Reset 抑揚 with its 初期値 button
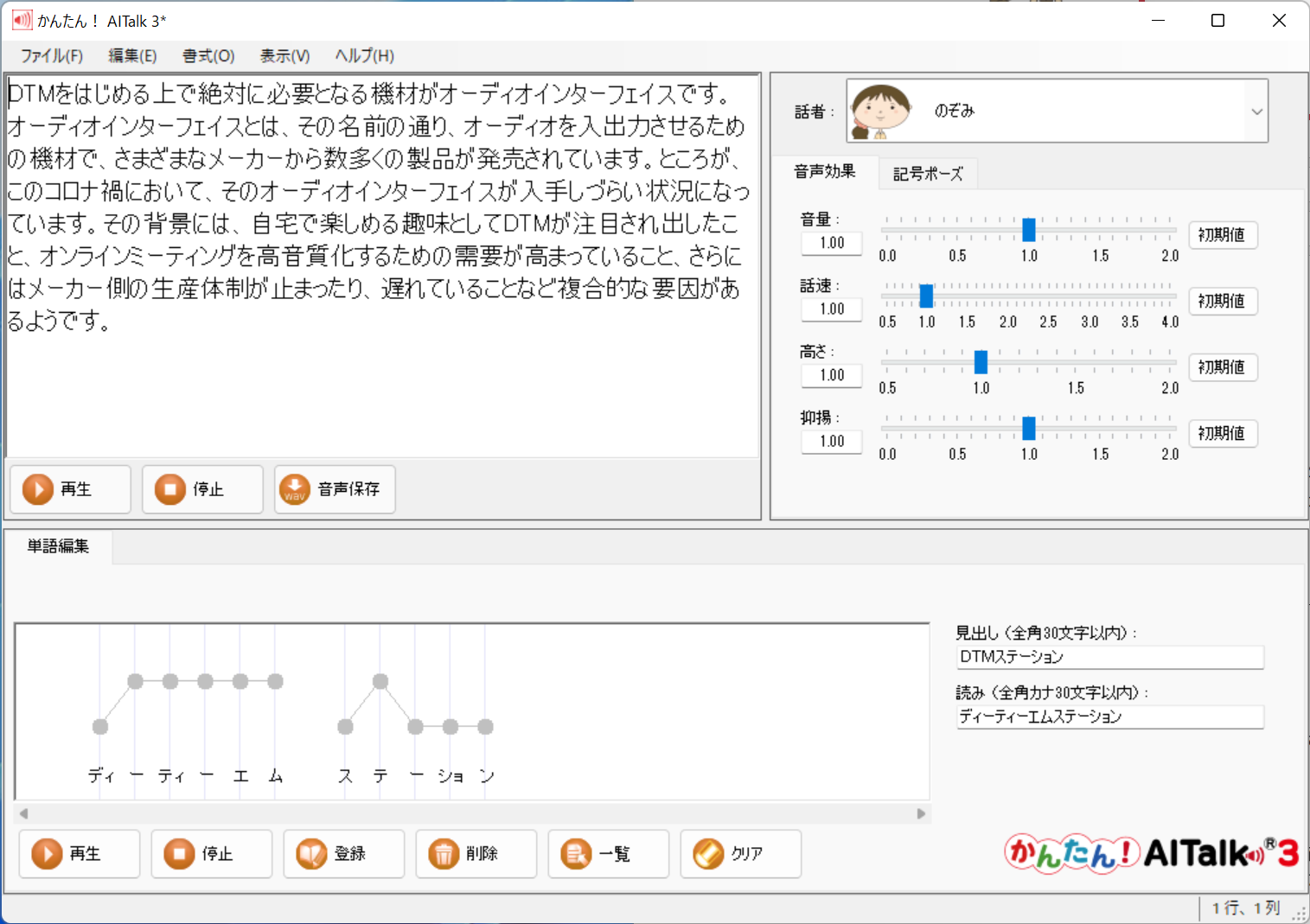1310x924 pixels. tap(1223, 433)
